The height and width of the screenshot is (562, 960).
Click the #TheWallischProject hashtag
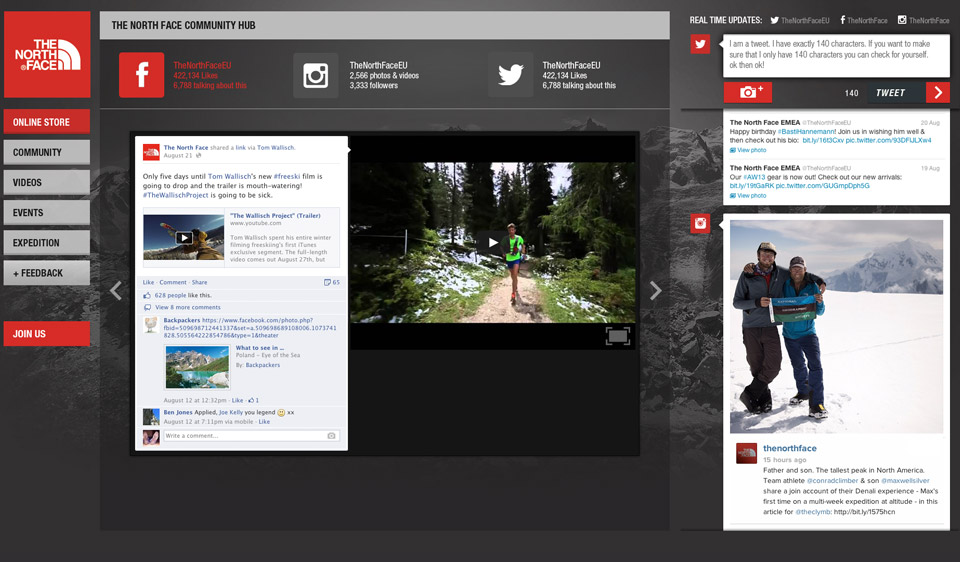pyautogui.click(x=176, y=195)
